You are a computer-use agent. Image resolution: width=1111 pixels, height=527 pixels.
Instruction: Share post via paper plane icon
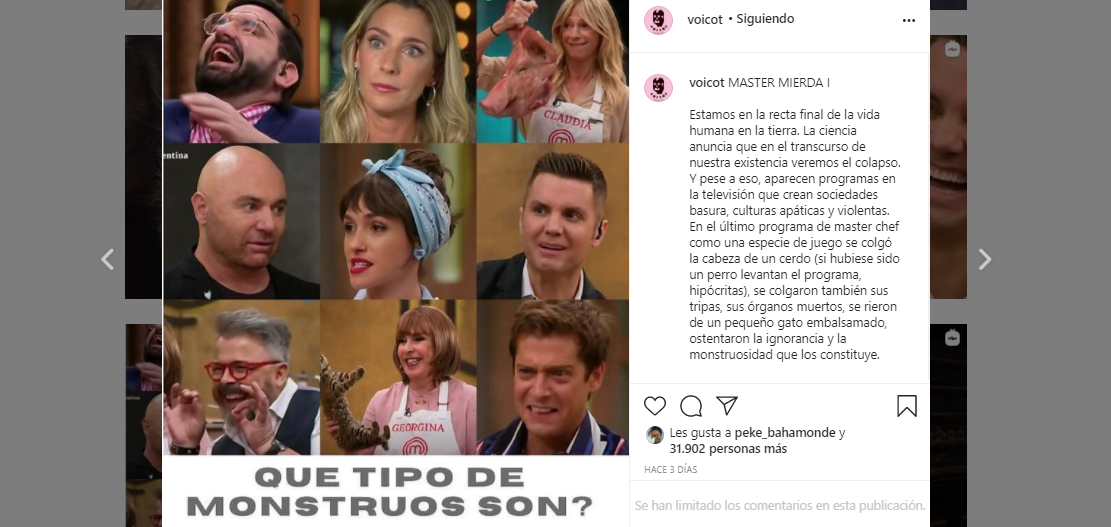coord(727,405)
